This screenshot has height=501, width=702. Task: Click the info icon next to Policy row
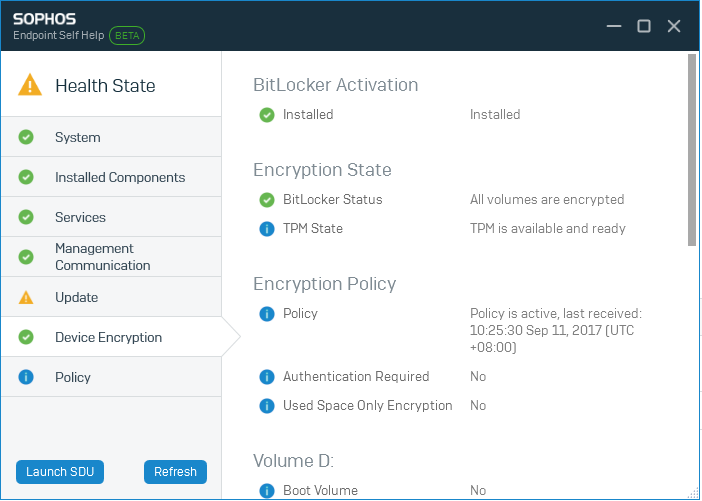click(x=267, y=314)
